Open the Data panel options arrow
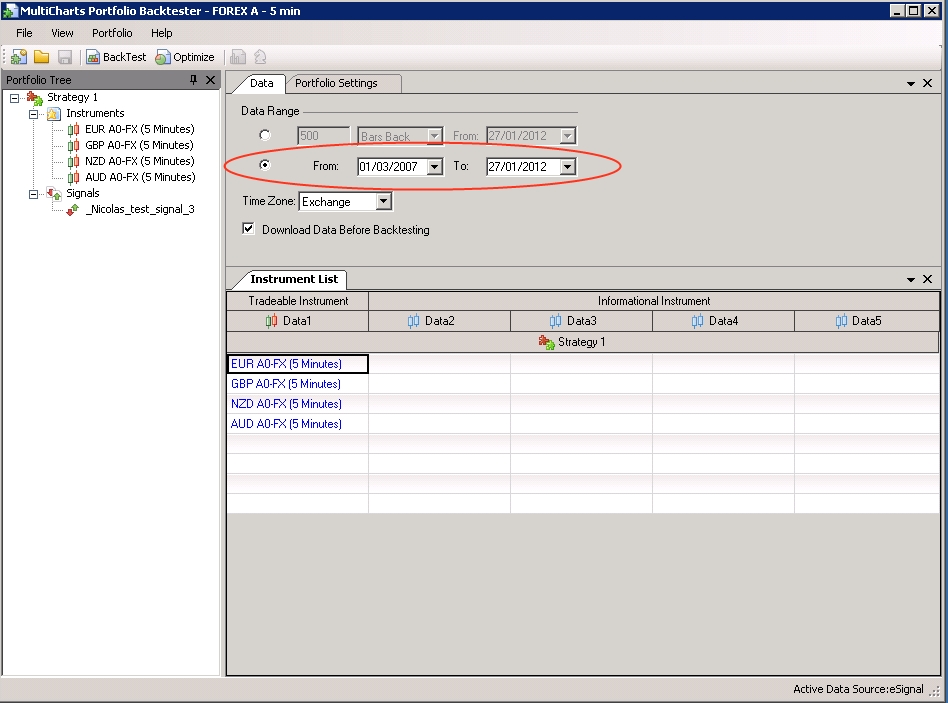This screenshot has height=703, width=948. (911, 83)
